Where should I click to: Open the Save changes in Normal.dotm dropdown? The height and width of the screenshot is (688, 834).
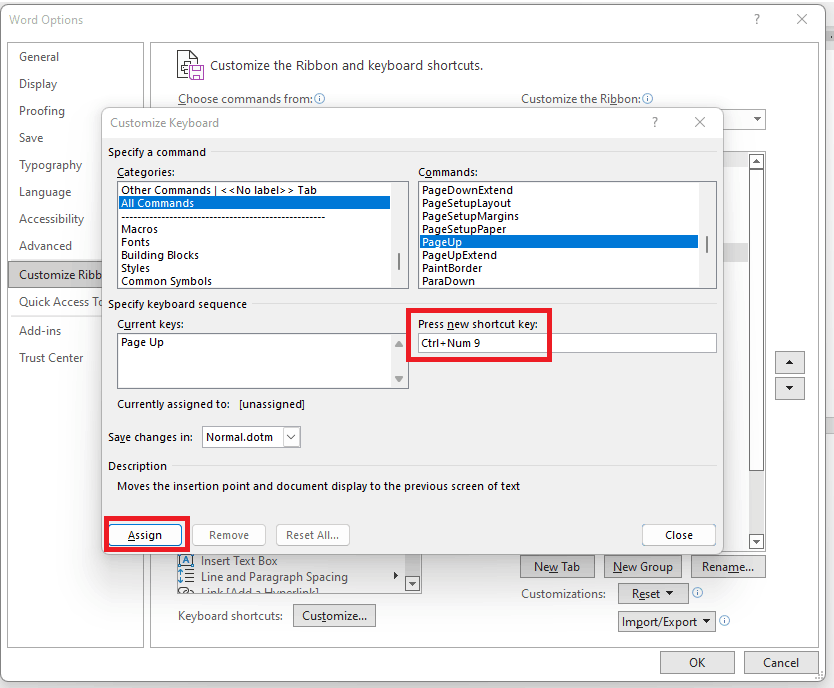289,436
